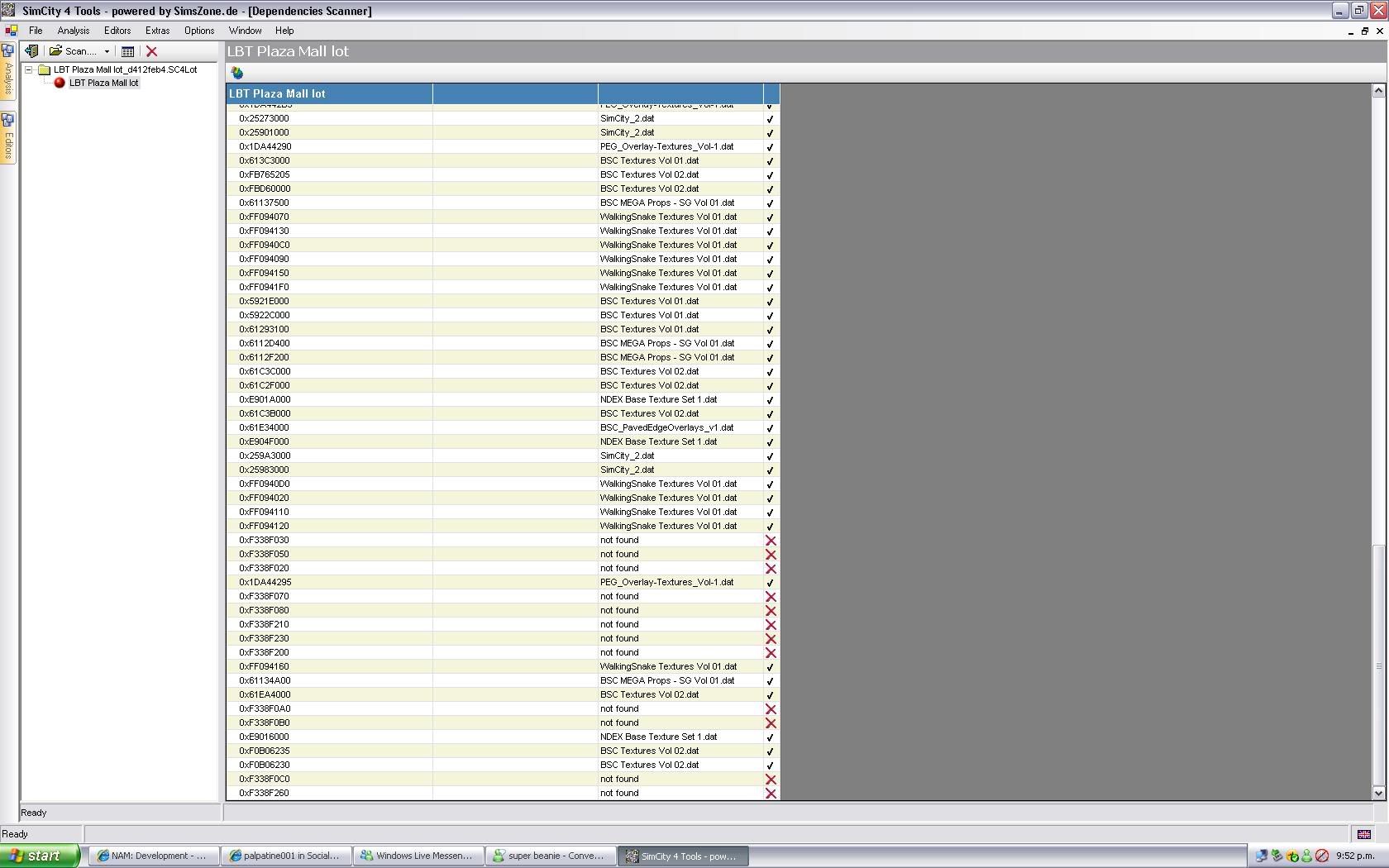Click the table view toolbar icon
Viewport: 1389px width, 868px height.
(127, 51)
